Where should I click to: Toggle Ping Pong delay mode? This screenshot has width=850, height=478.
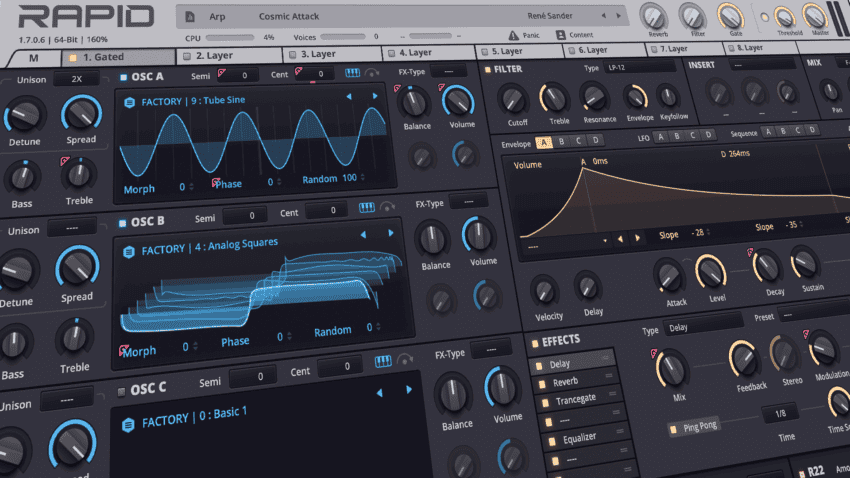coord(675,429)
